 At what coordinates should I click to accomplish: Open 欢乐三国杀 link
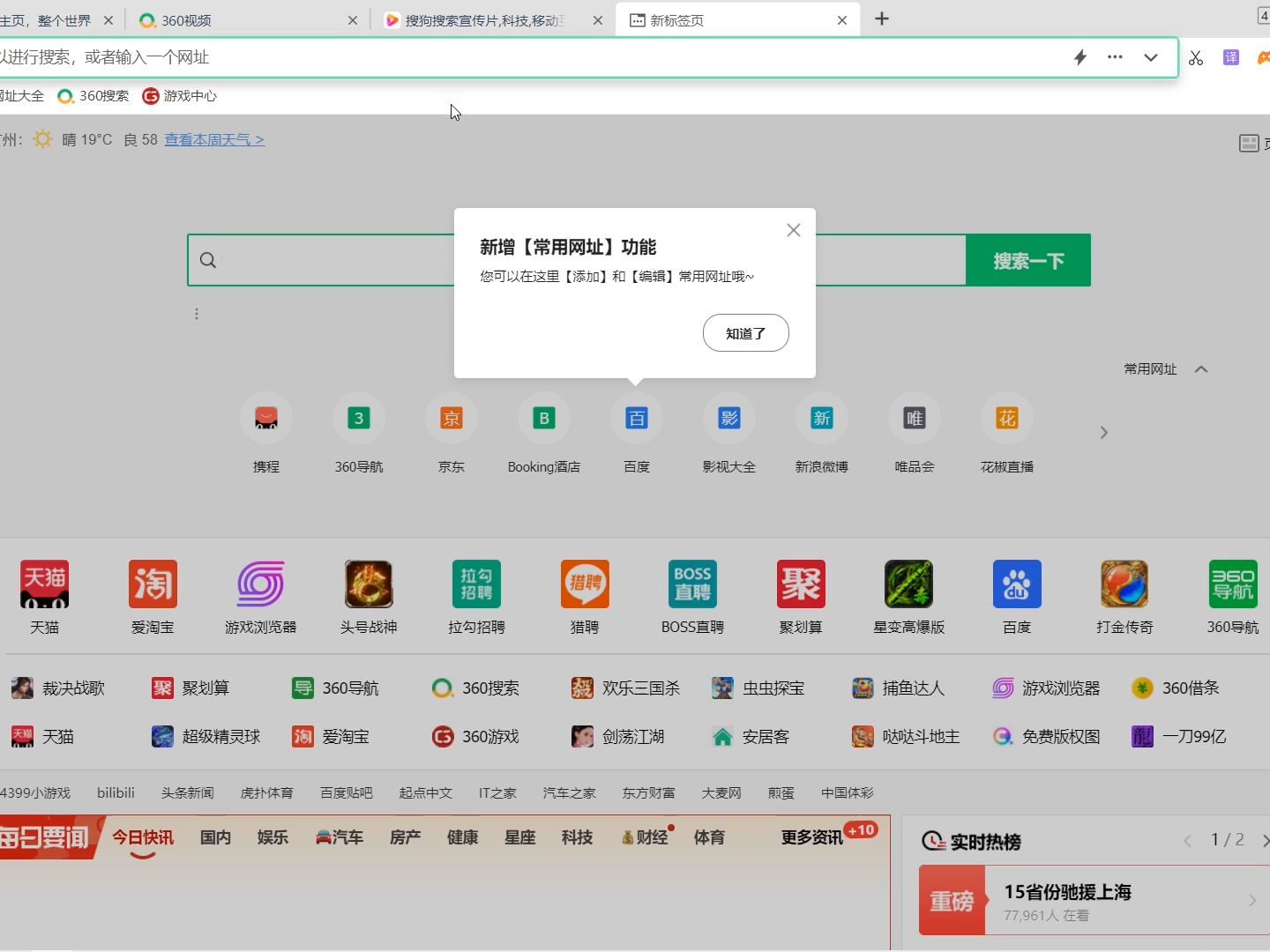click(x=625, y=688)
